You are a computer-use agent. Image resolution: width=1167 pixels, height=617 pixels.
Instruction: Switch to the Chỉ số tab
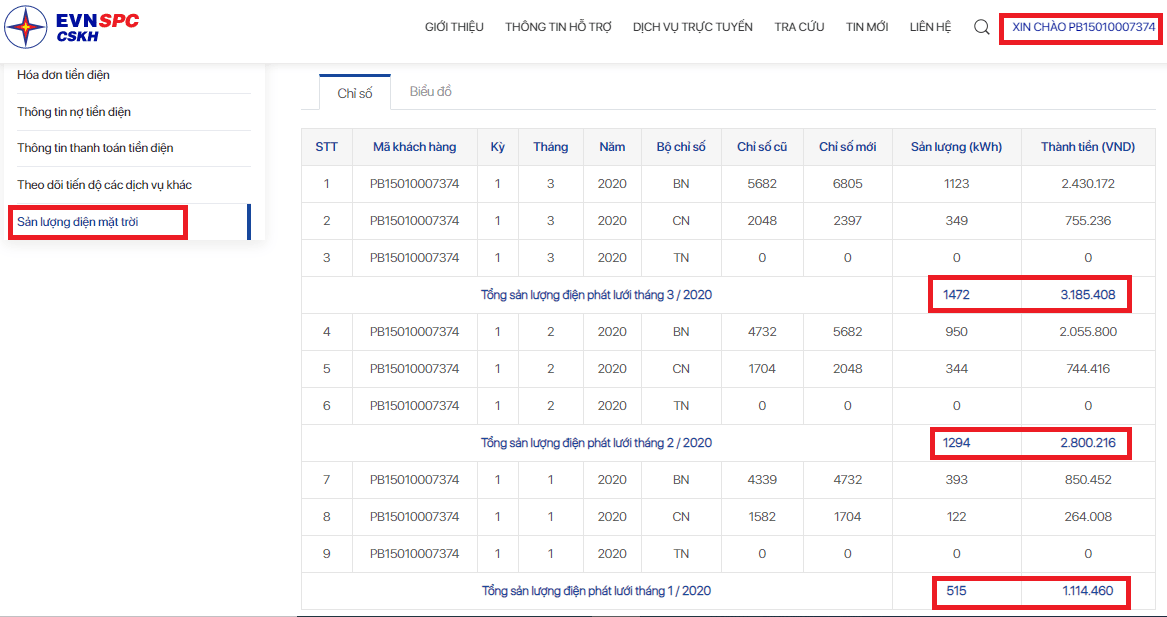(x=355, y=93)
